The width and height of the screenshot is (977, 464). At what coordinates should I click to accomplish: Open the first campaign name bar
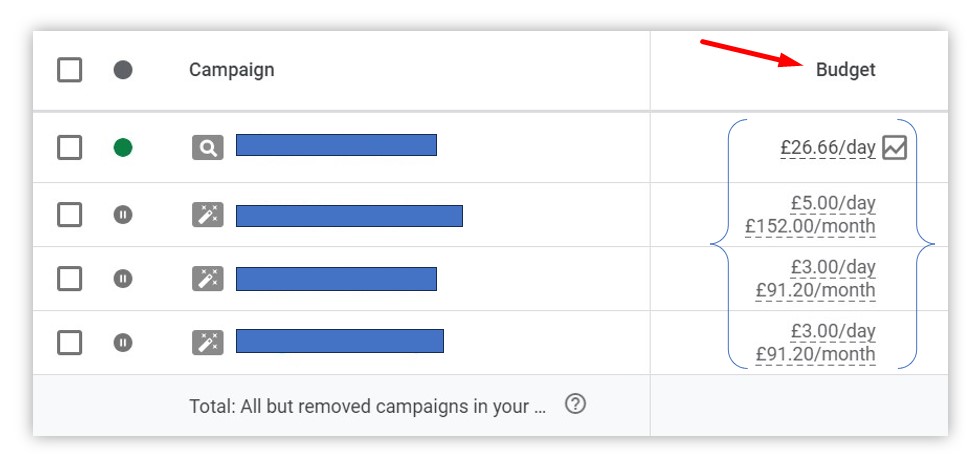336,145
